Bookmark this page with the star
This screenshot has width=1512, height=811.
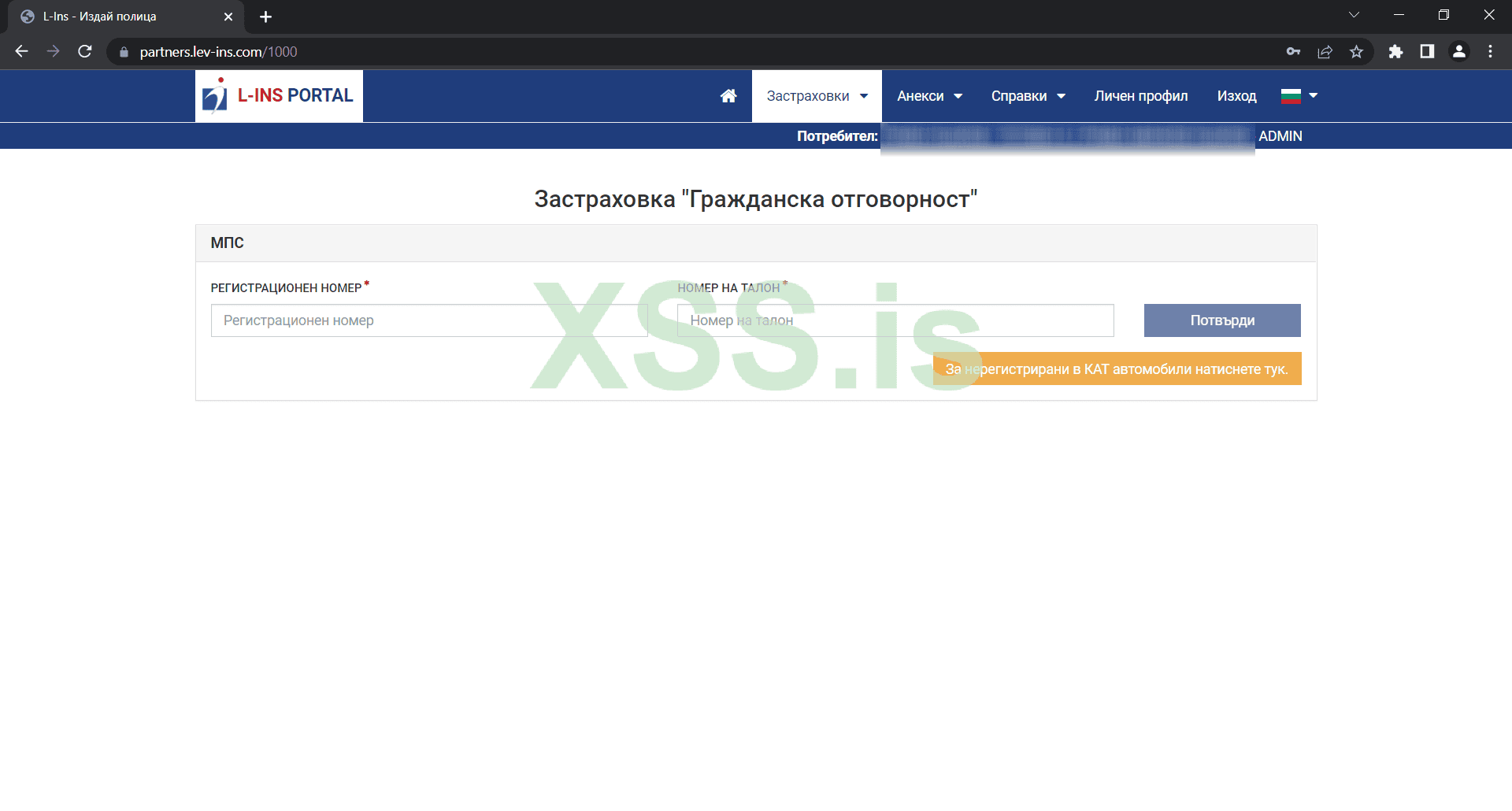tap(1356, 51)
